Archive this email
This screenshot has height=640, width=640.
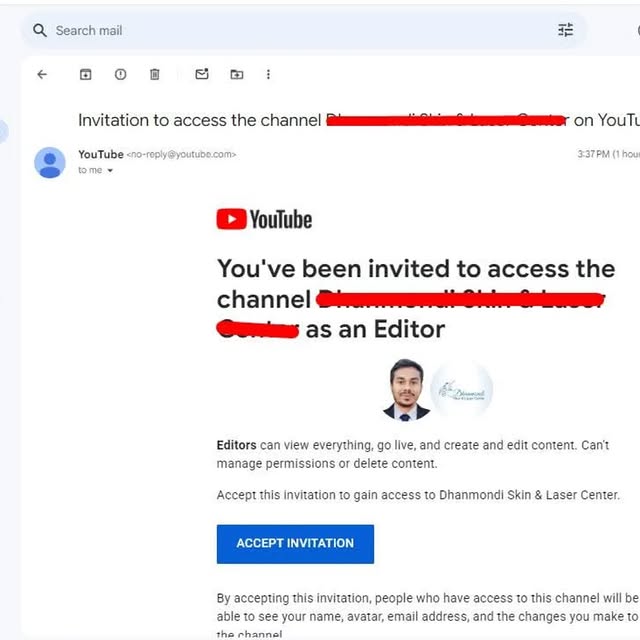click(85, 74)
